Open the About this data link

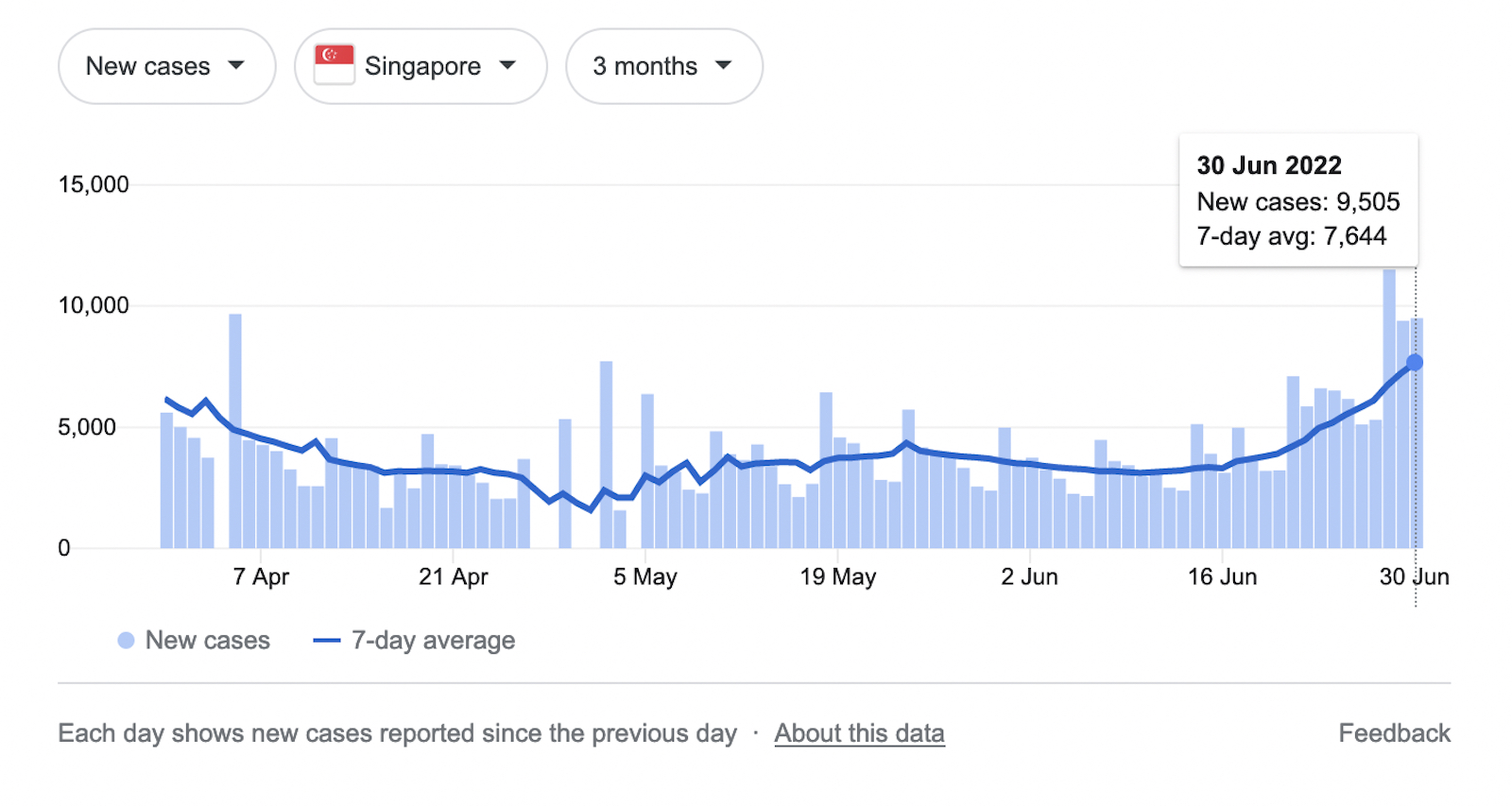tap(859, 733)
